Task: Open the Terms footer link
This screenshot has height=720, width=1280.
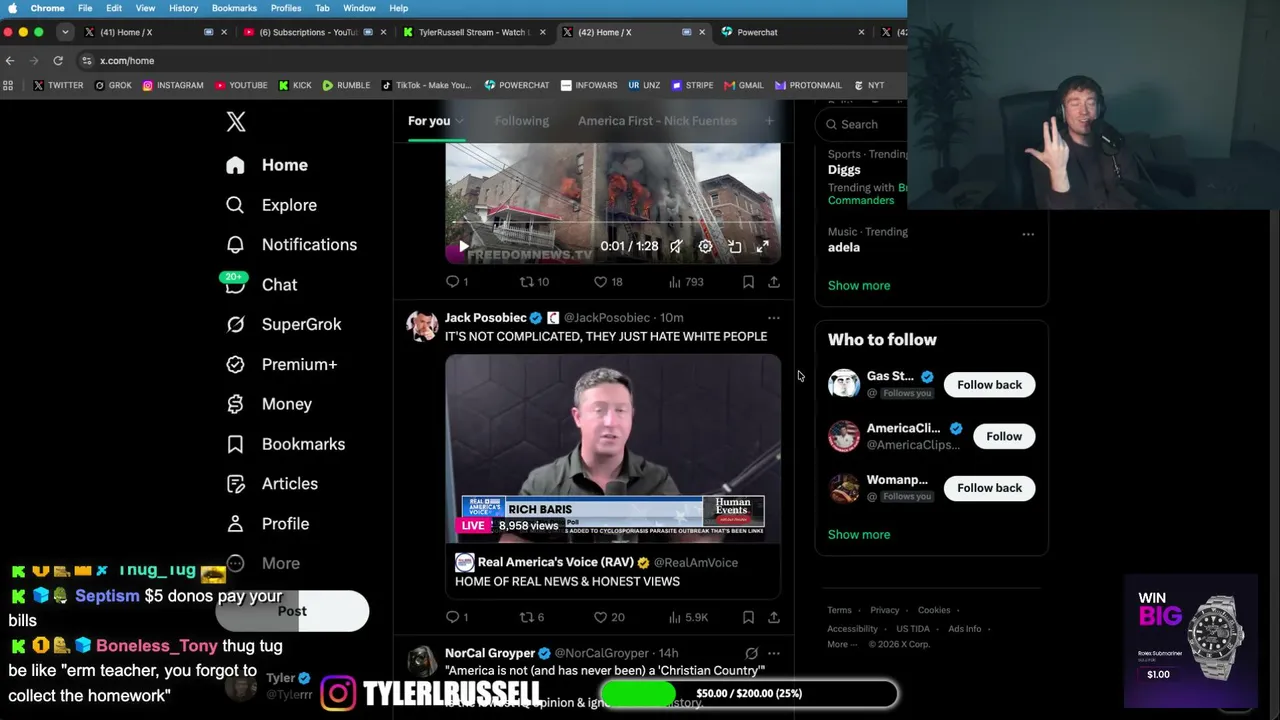Action: click(x=839, y=610)
